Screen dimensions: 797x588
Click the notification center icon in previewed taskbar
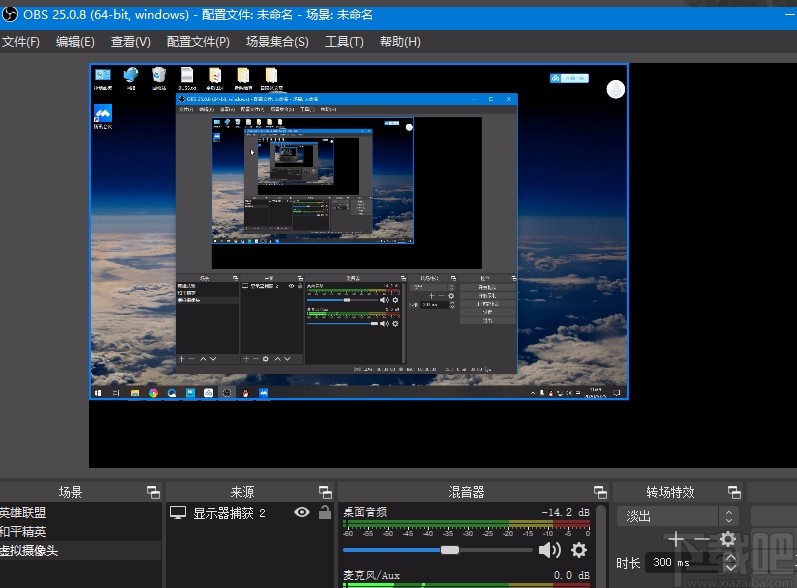[617, 393]
